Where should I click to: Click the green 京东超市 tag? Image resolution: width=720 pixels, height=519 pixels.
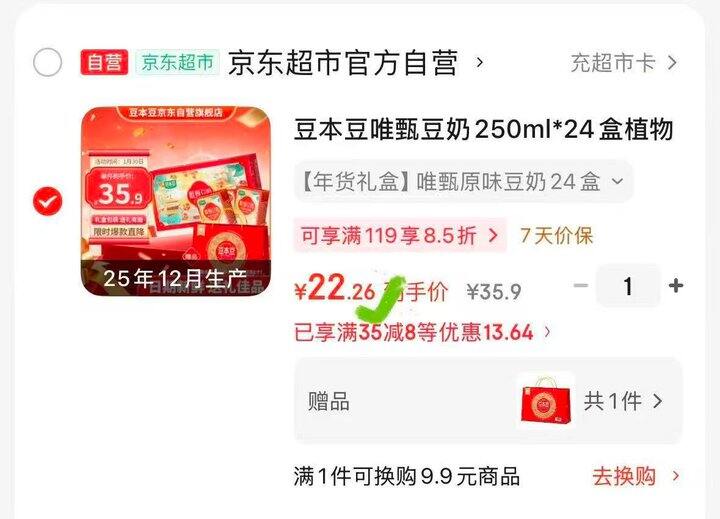[x=177, y=62]
